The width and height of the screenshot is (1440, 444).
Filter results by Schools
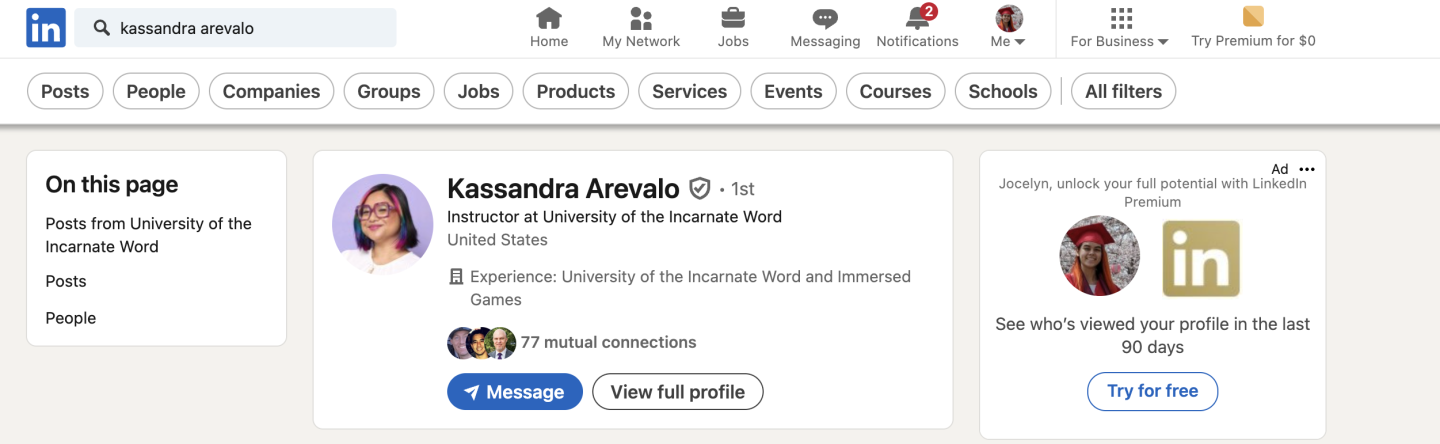point(1003,91)
